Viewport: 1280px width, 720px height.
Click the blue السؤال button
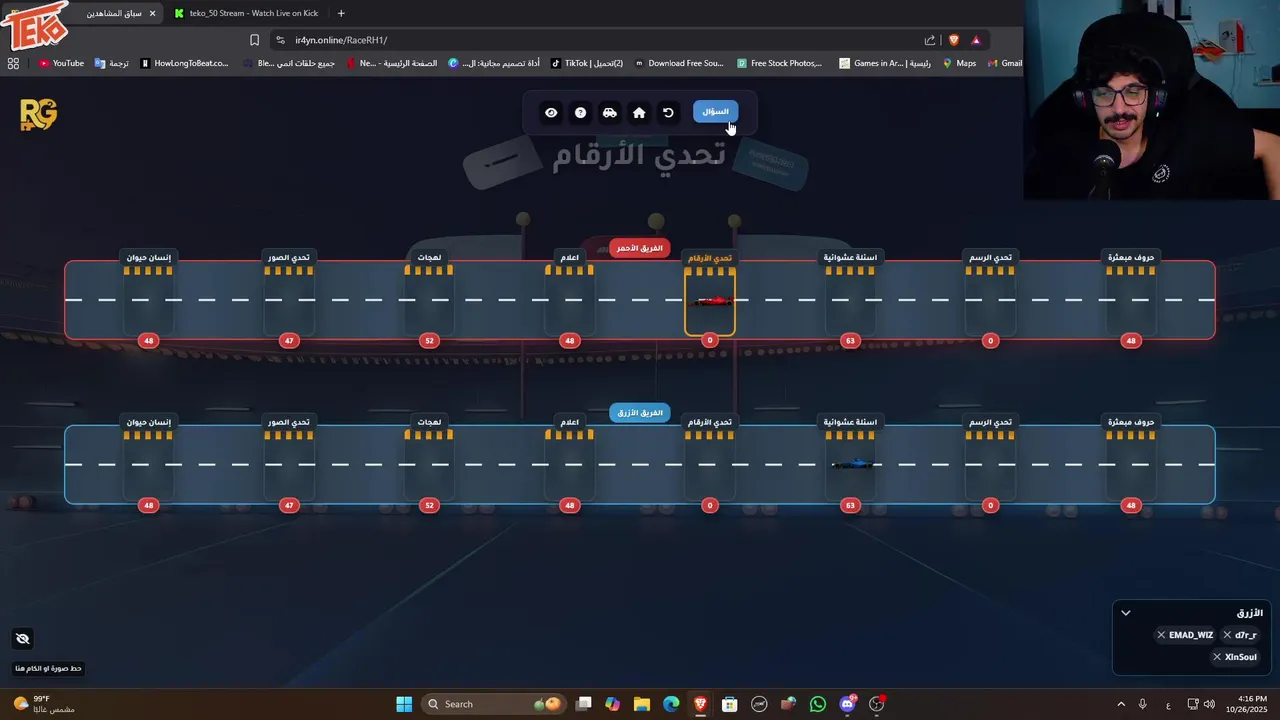click(x=715, y=112)
